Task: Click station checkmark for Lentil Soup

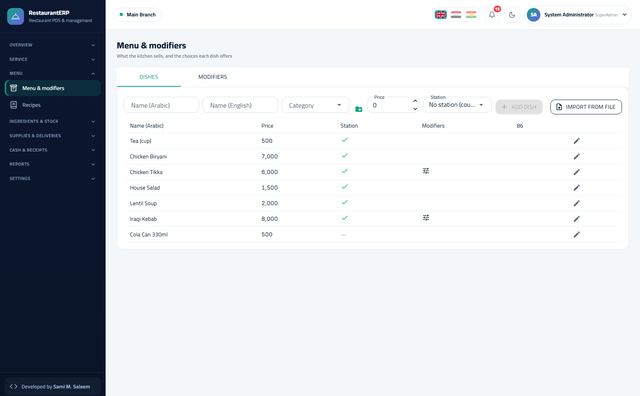Action: 345,202
